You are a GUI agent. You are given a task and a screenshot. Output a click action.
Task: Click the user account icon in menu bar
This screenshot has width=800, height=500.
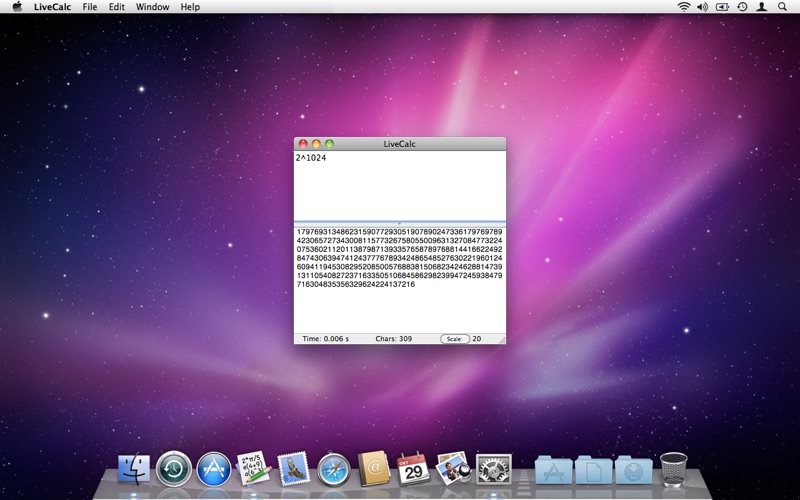tap(762, 7)
